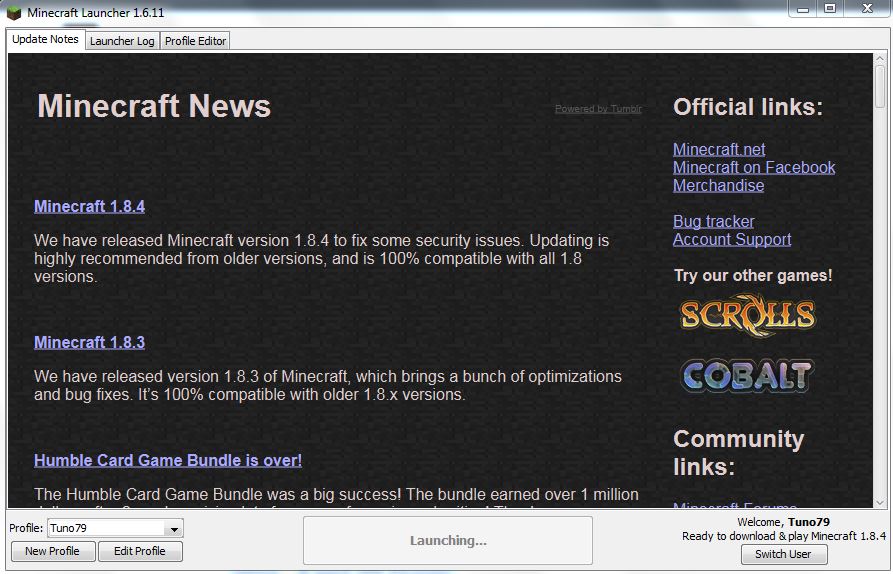The height and width of the screenshot is (574, 893).
Task: Open Humble Card Game Bundle is over link
Action: (168, 460)
